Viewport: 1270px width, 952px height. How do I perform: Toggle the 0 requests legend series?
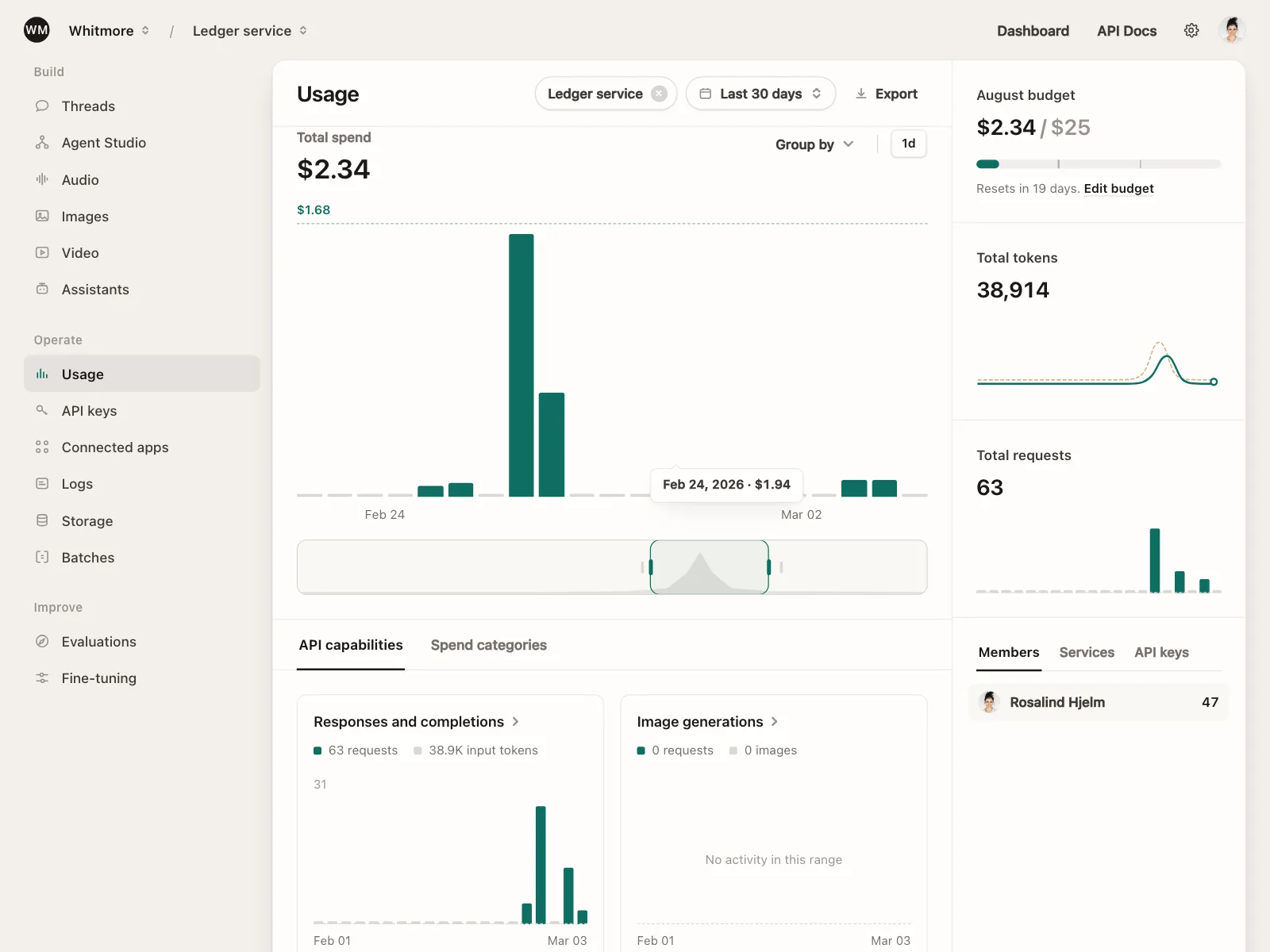(x=675, y=750)
